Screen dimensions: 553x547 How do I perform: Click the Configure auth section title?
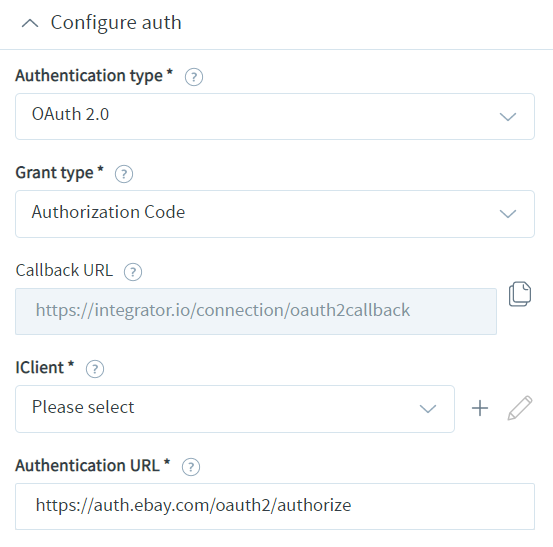[x=116, y=23]
